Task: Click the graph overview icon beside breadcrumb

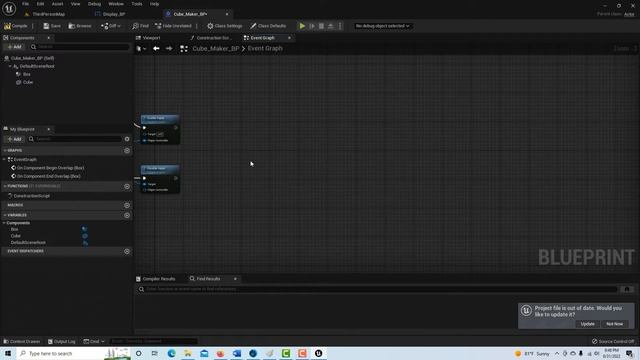Action: [184, 49]
